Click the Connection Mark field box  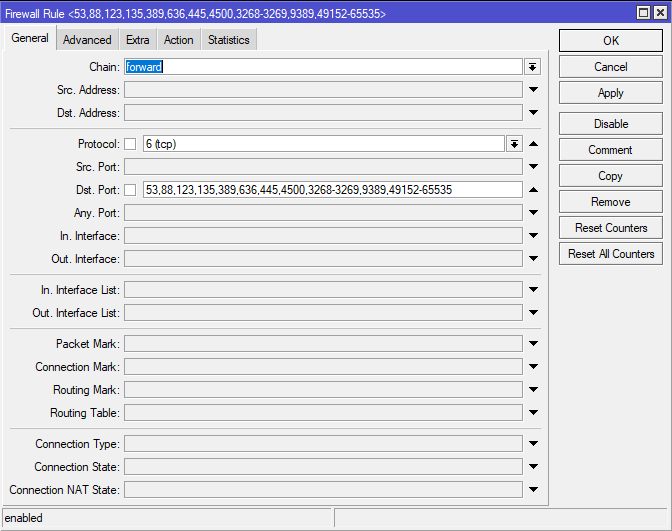coord(323,367)
